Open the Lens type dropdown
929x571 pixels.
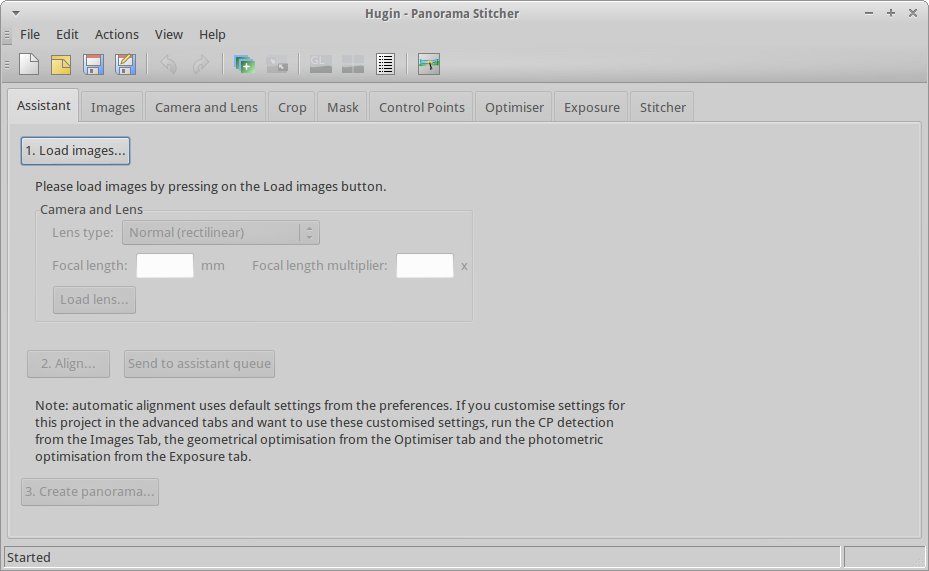coord(220,233)
